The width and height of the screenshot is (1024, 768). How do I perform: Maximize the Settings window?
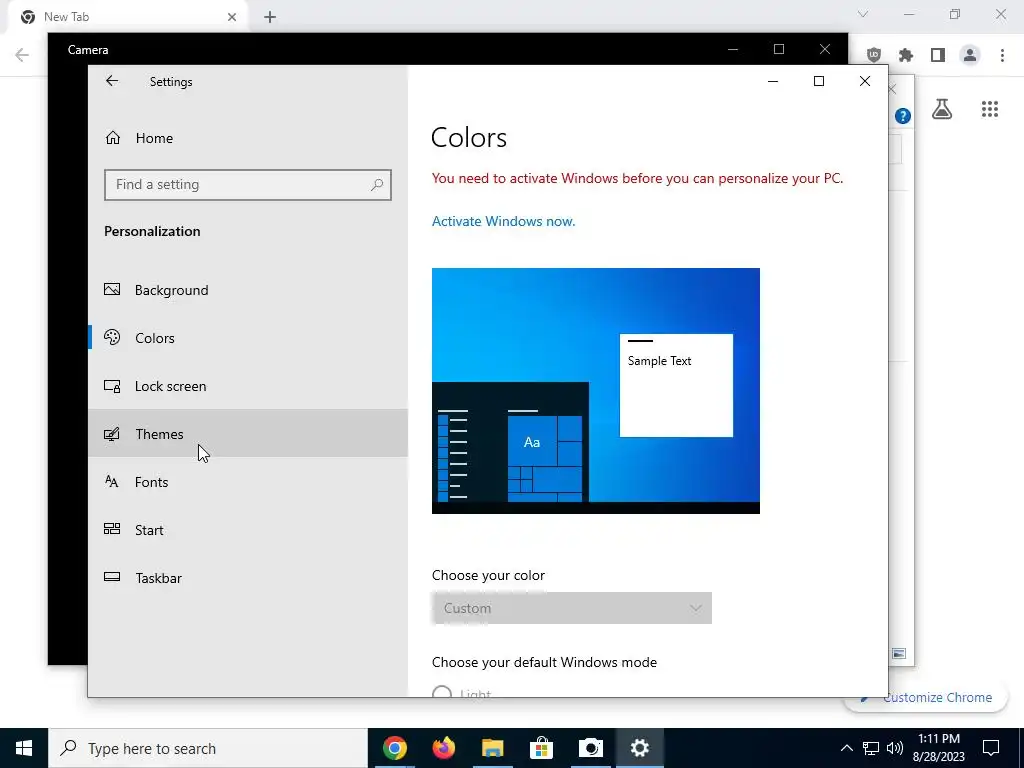coord(819,81)
